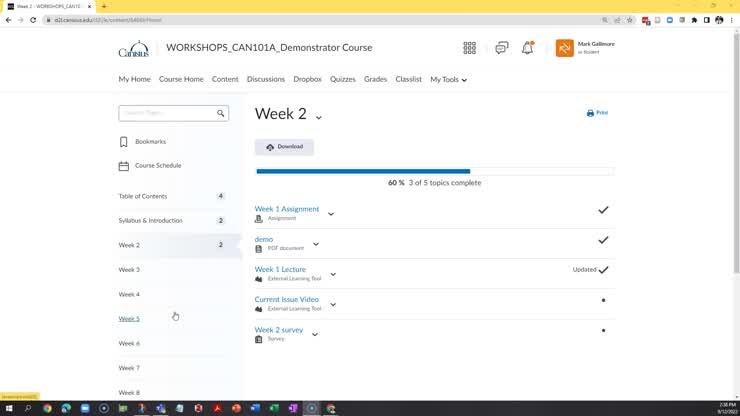Screen dimensions: 740x416
Task: Open the course selector waffle grid icon
Action: coord(469,48)
